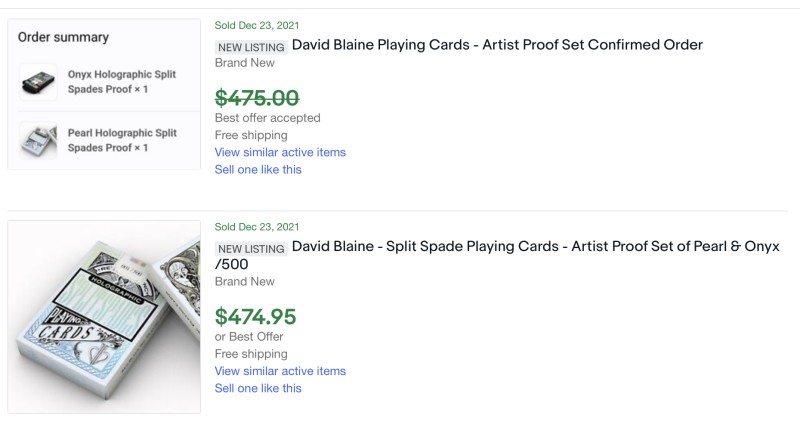Click the Onyx Holographic deck thumbnail icon
Image resolution: width=800 pixels, height=425 pixels.
tap(39, 83)
